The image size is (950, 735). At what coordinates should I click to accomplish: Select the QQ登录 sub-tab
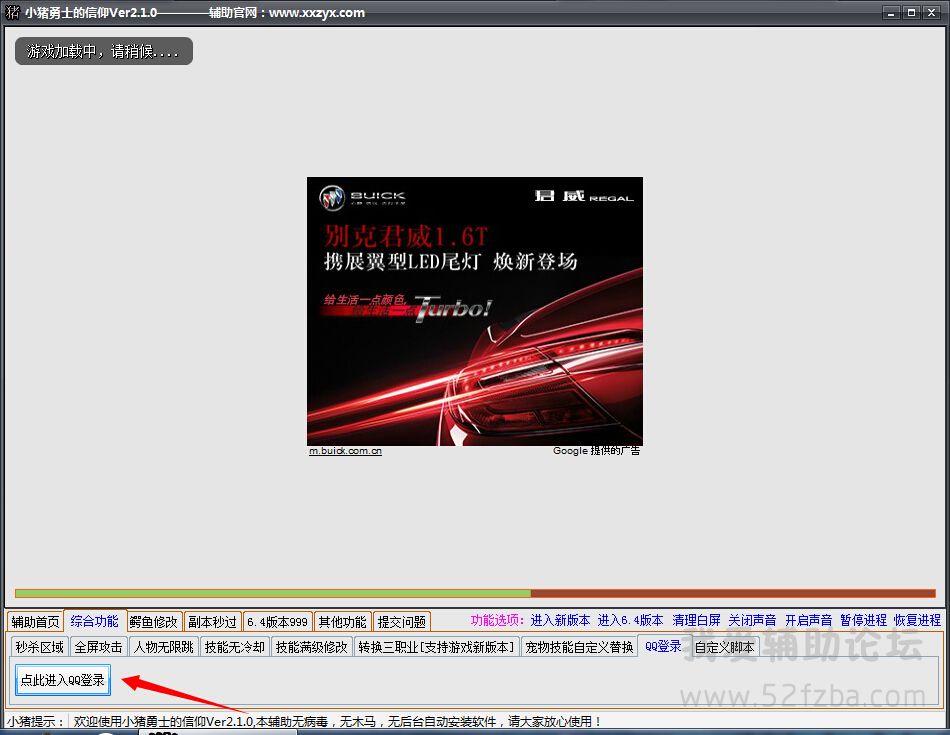tap(663, 646)
